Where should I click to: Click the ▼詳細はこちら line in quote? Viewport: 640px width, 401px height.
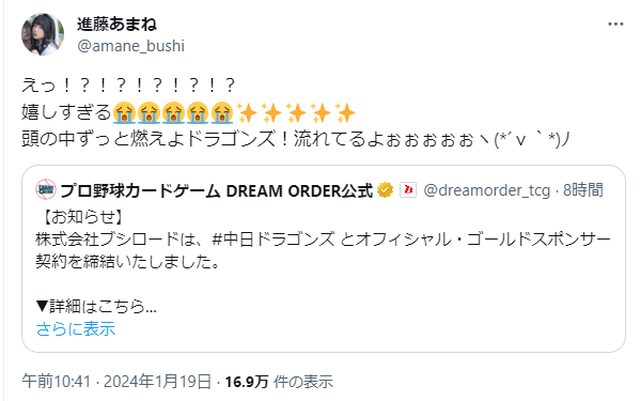point(96,306)
